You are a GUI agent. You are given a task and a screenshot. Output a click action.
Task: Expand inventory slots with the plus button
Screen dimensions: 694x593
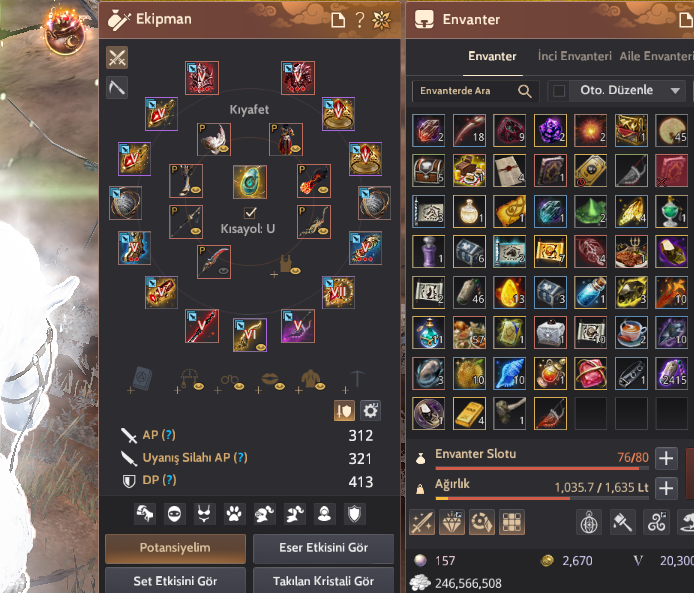(667, 458)
